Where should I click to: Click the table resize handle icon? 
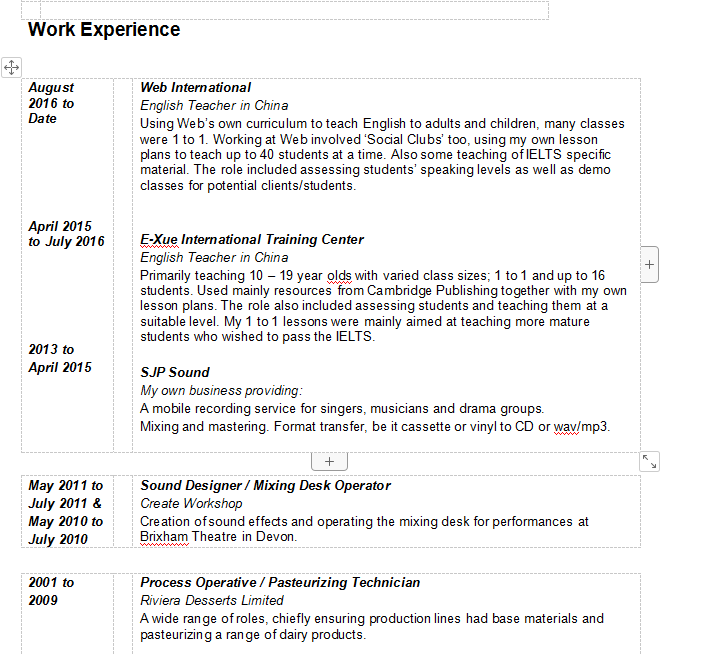click(x=649, y=461)
